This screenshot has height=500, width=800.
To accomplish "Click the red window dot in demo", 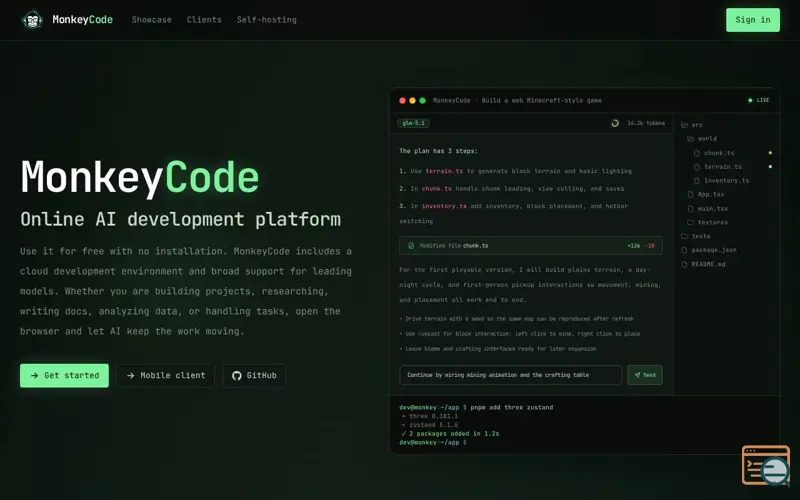I will [x=402, y=101].
